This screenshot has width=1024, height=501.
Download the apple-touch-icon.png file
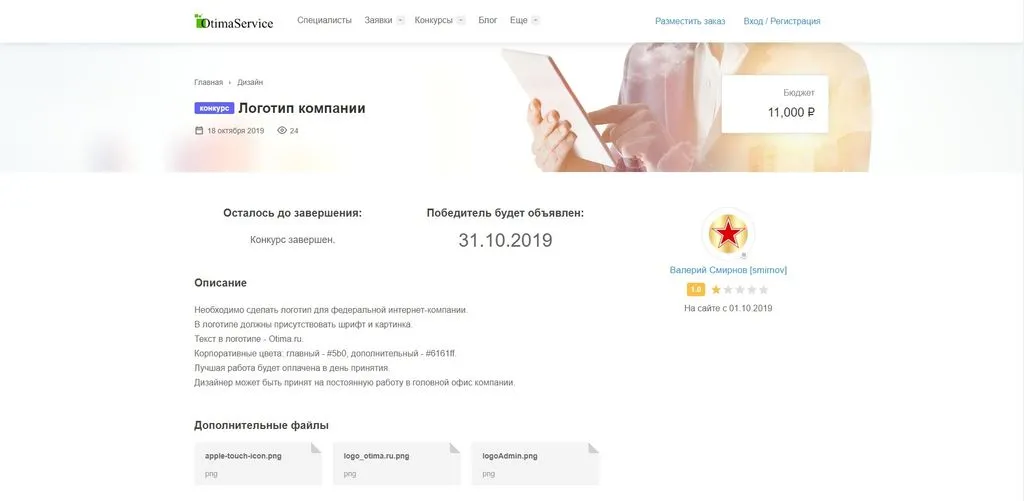[x=258, y=464]
